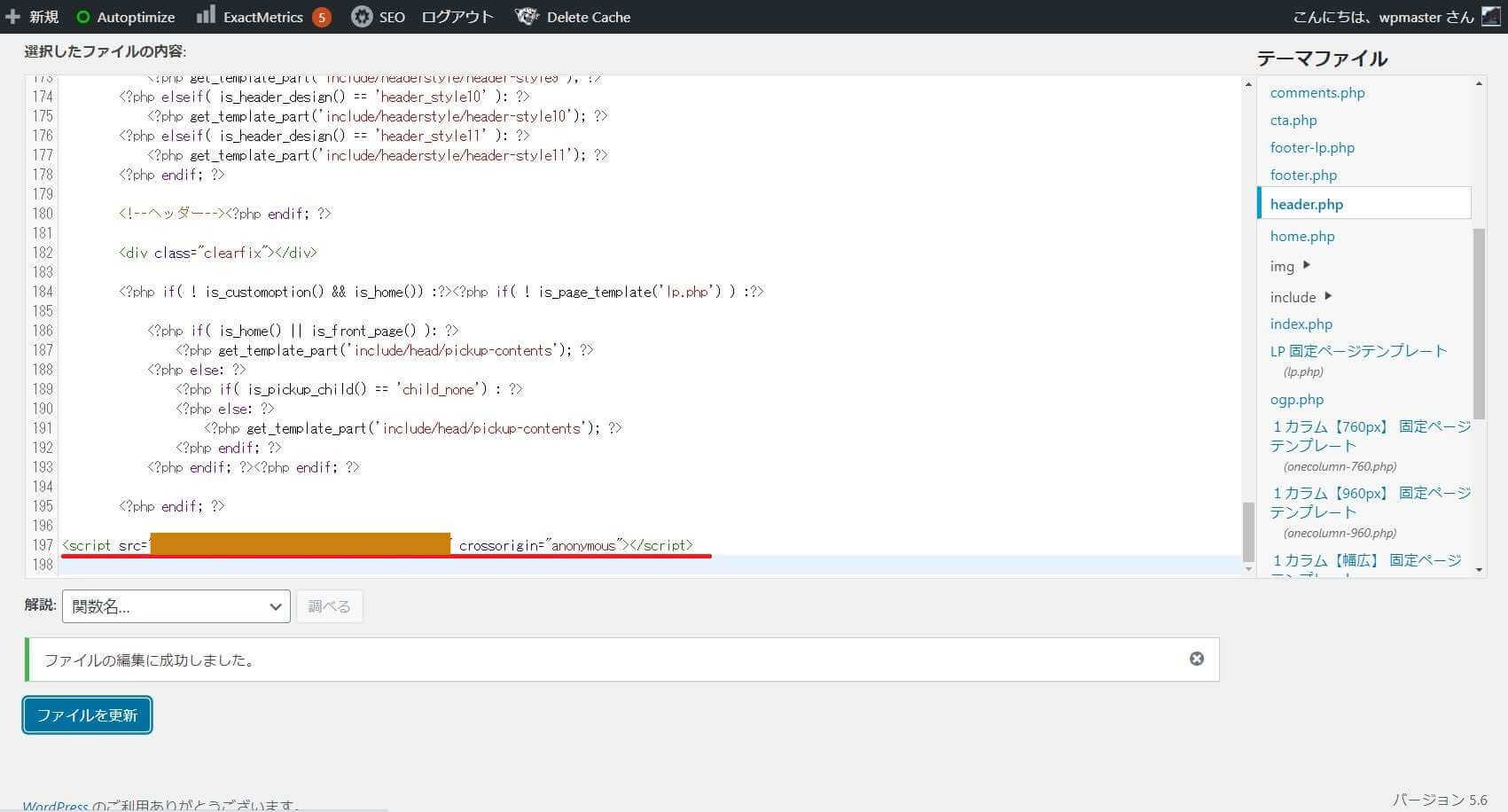Viewport: 1508px width, 812px height.
Task: Open LP 固定ページテンプレート file
Action: (x=1358, y=351)
